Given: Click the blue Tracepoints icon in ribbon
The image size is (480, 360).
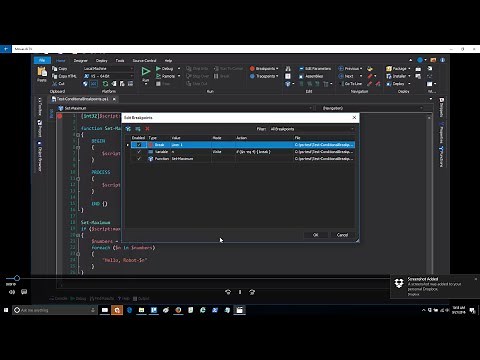Looking at the screenshot, I should point(252,76).
